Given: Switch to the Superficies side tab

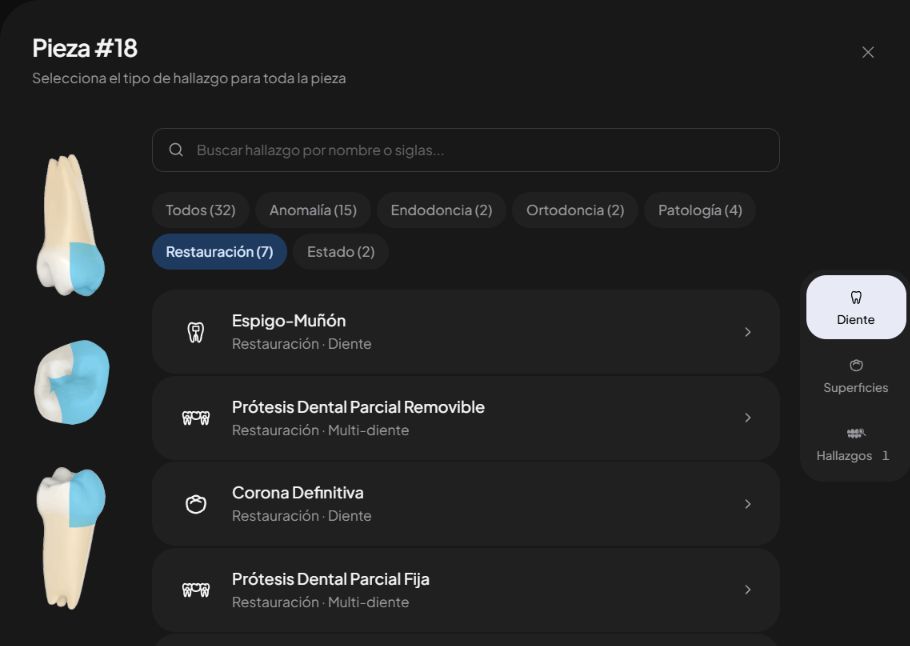Looking at the screenshot, I should tap(856, 376).
